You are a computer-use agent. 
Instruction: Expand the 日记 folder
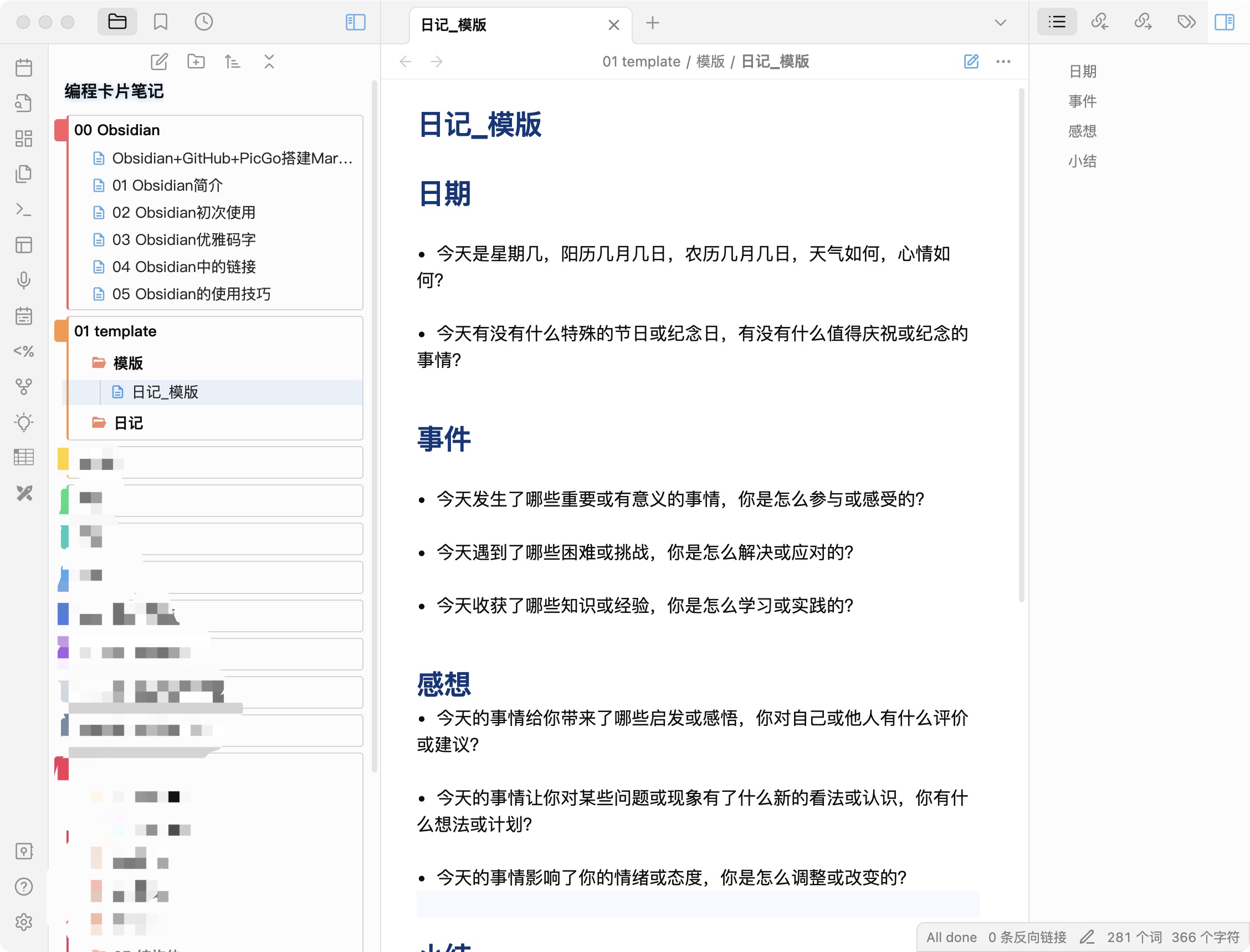[x=128, y=423]
